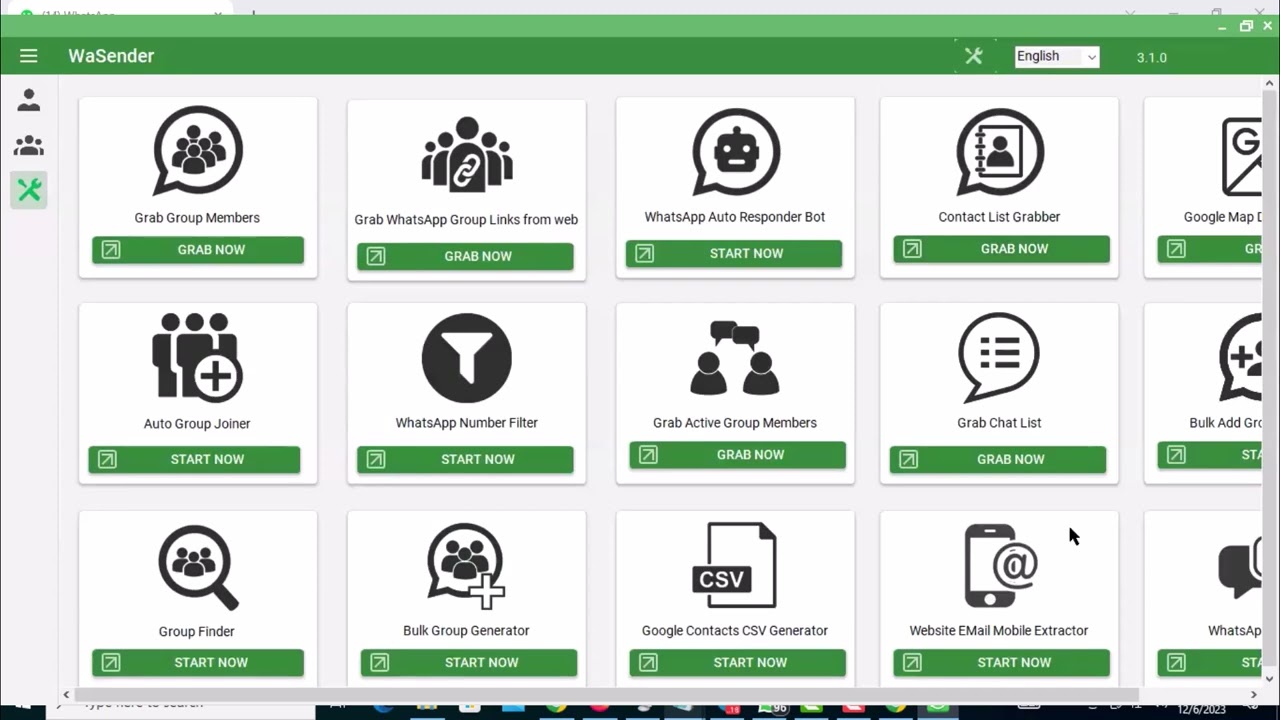This screenshot has width=1280, height=720.
Task: Click 'Google Contacts CSV Generator' label
Action: [x=735, y=631]
